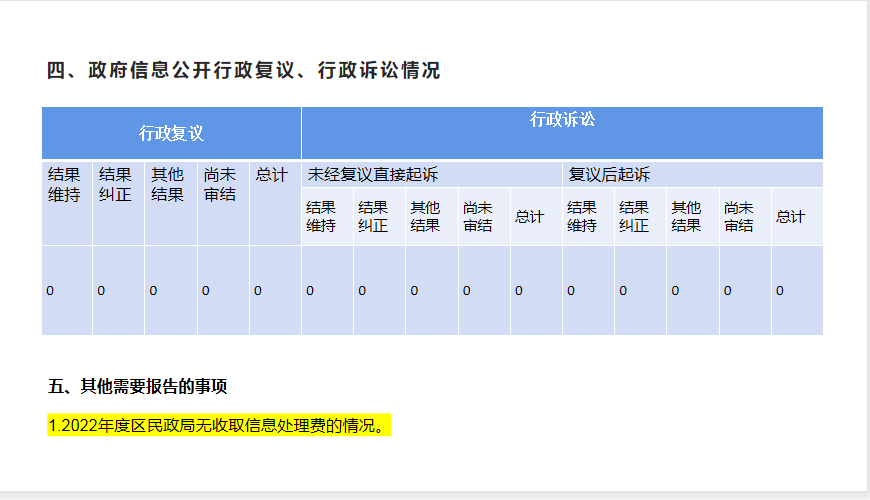Click the 未经复议直接起诉 subheader
Screen dimensions: 870x500
[x=432, y=175]
